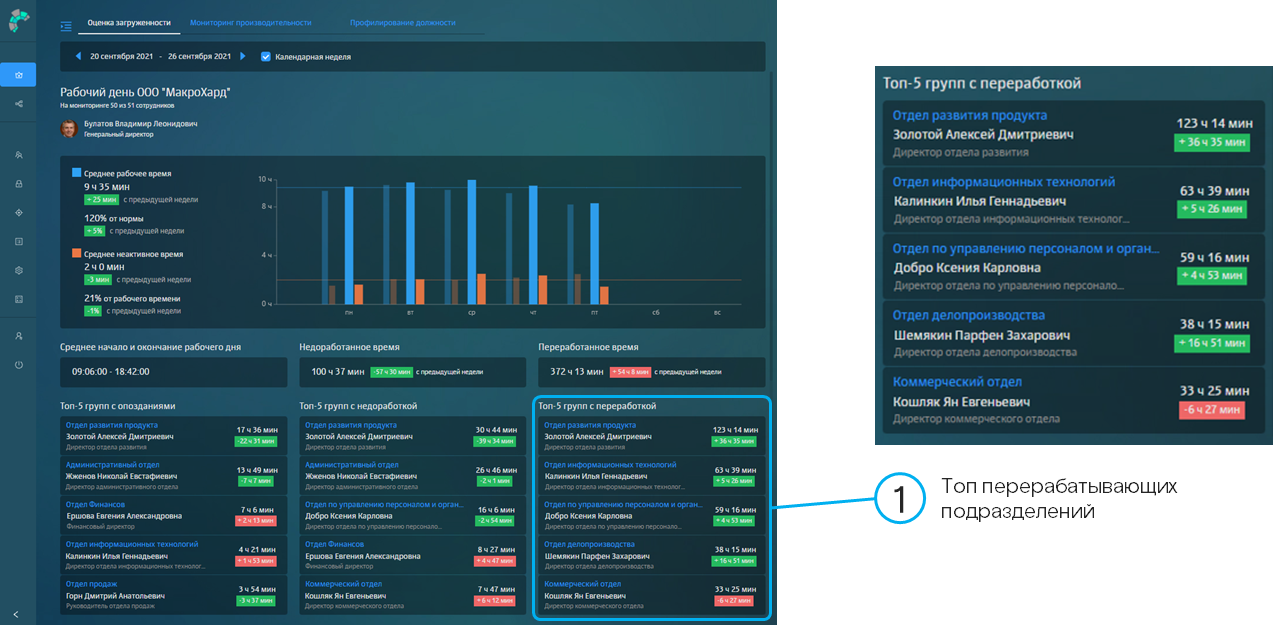Open the gear settings sidebar icon

coord(18,270)
